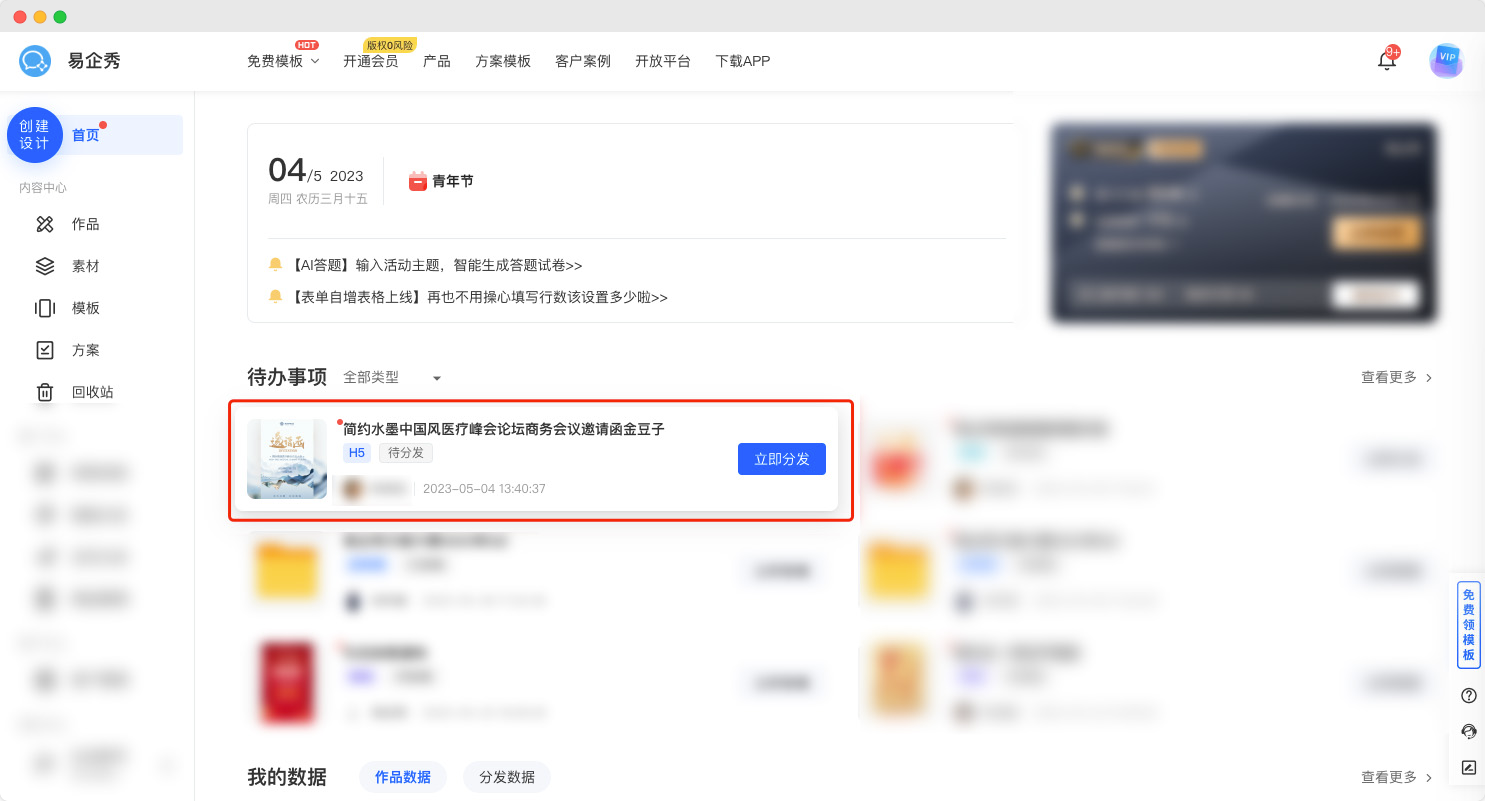Open the notification bell
The image size is (1485, 801).
point(1387,60)
